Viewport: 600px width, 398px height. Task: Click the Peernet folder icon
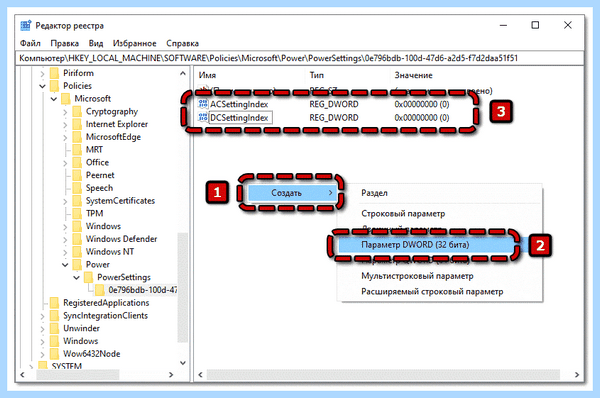click(x=77, y=175)
